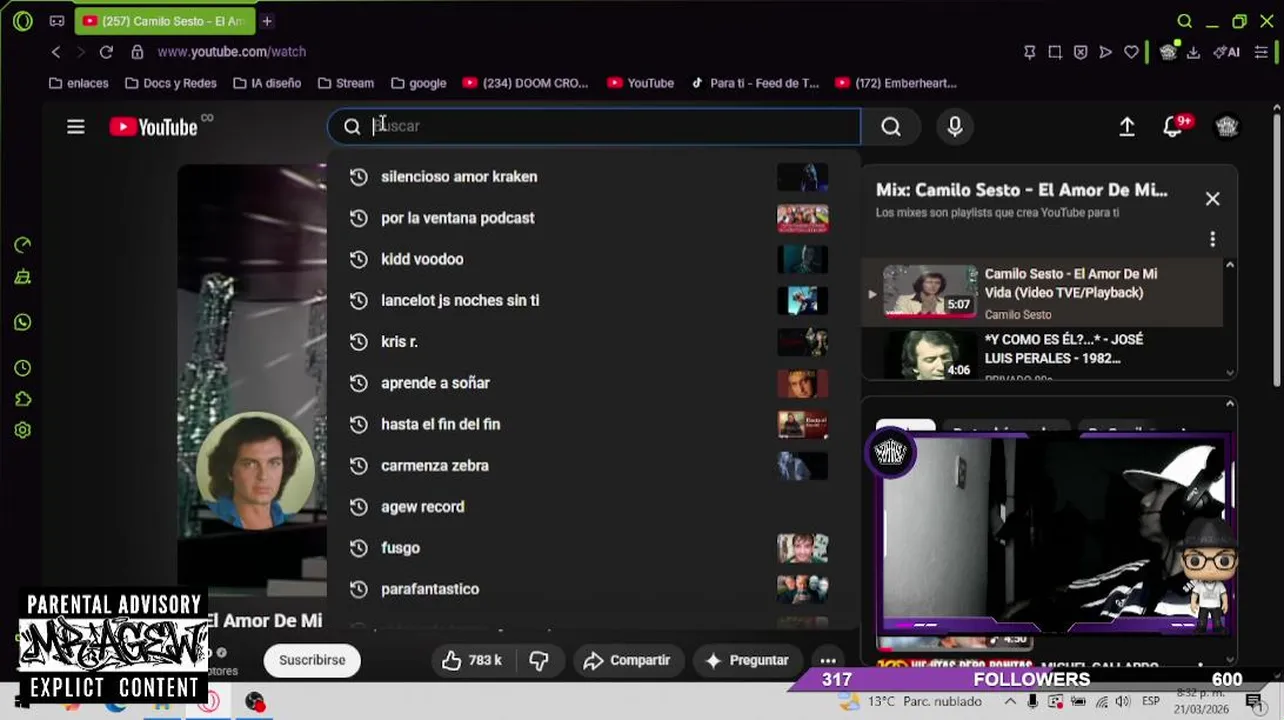Open the google bookmark folder
The width and height of the screenshot is (1284, 720).
click(x=418, y=83)
